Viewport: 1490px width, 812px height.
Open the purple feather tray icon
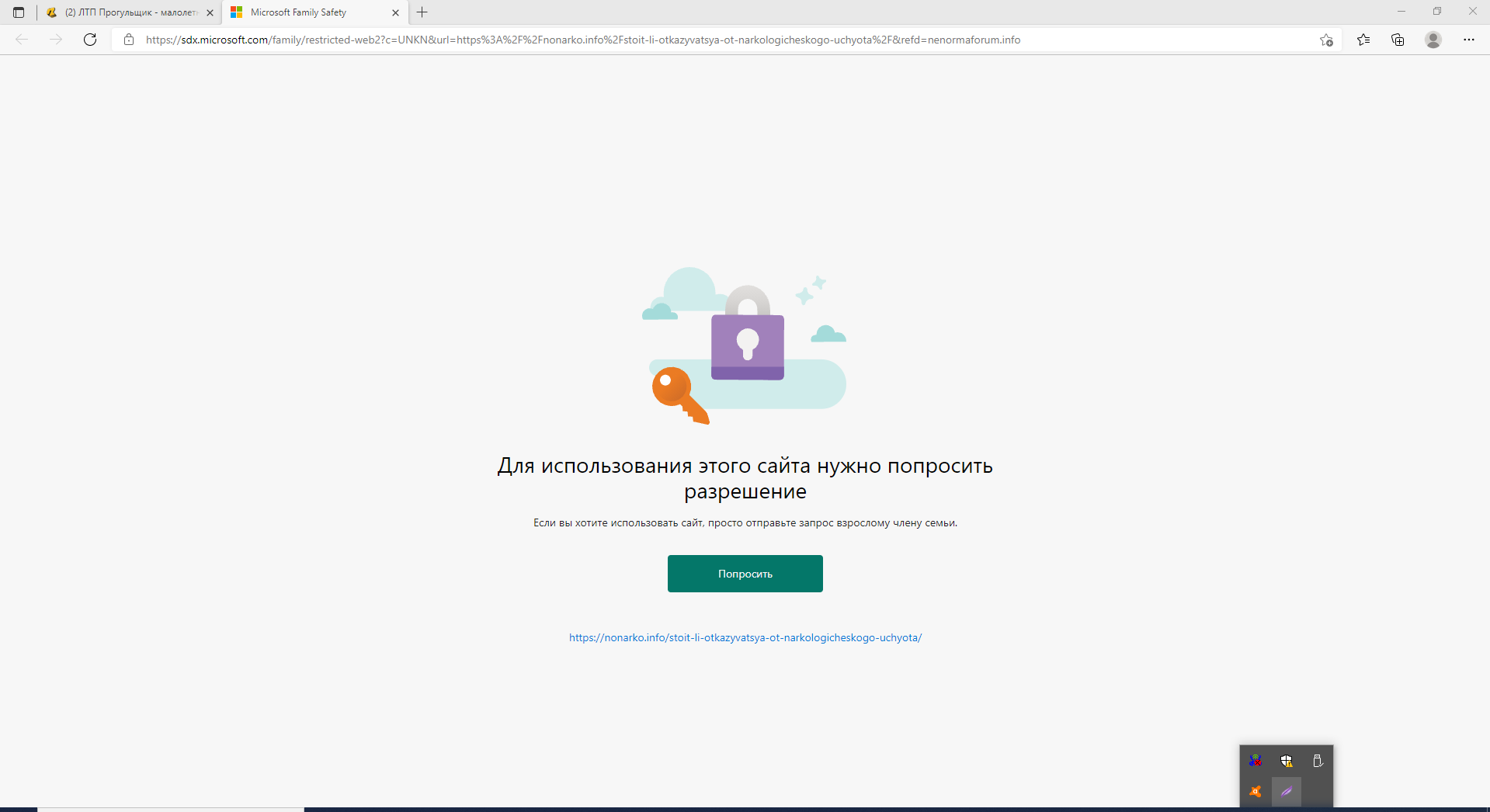tap(1287, 792)
